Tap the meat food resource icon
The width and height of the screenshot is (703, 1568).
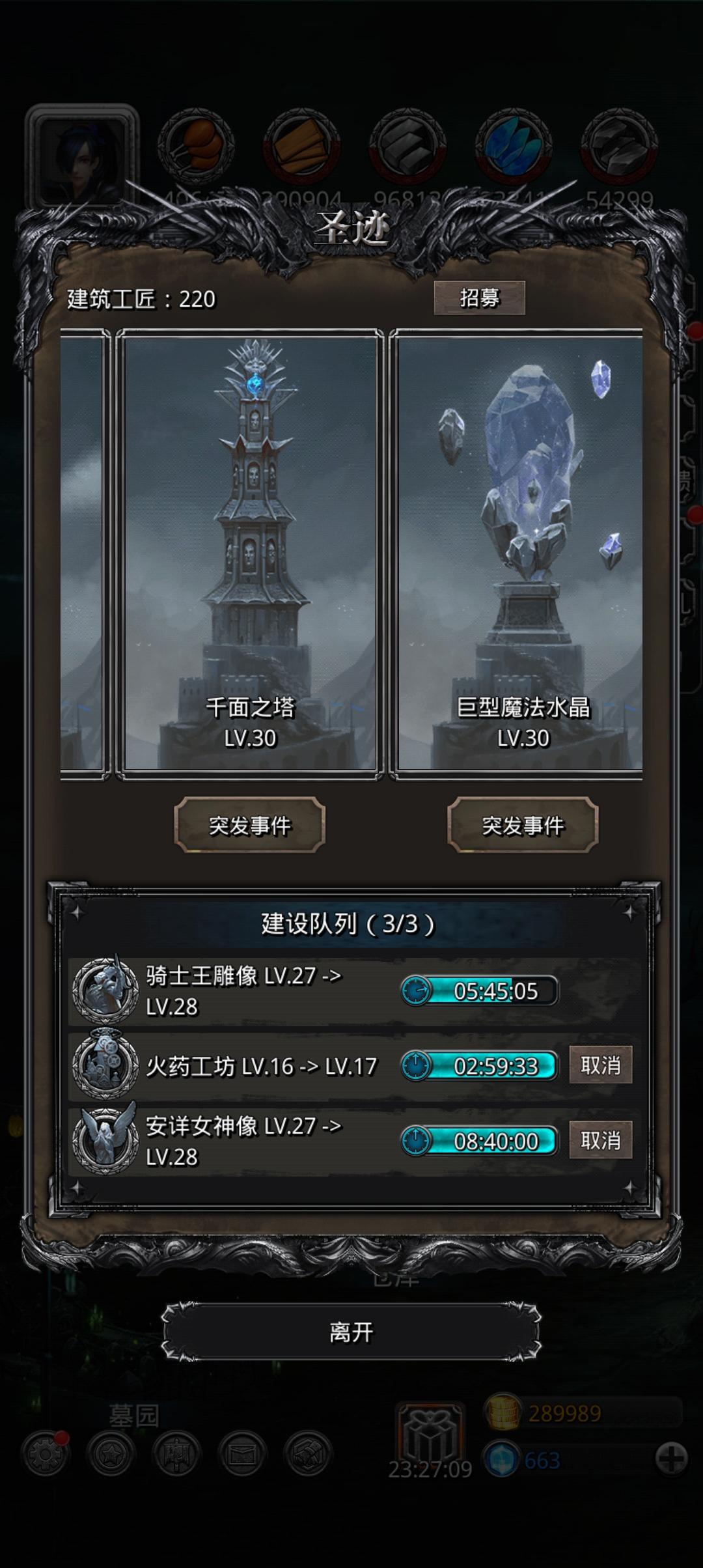[196, 147]
